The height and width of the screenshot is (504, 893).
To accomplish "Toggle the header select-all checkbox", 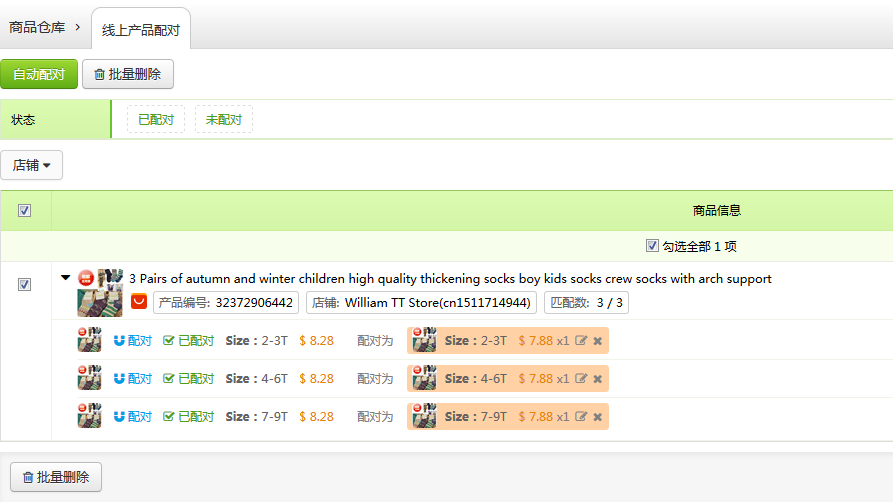I will [x=25, y=211].
